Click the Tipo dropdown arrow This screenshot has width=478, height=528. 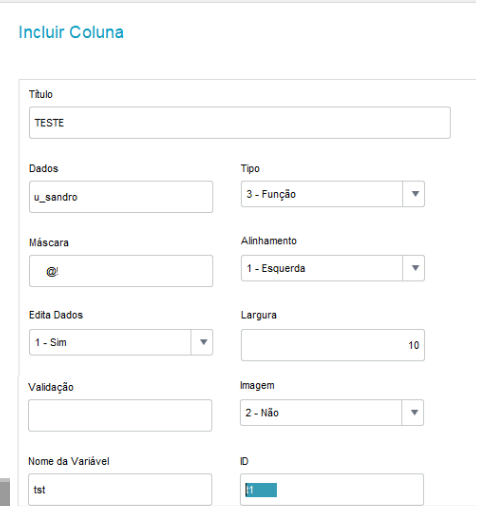coord(415,194)
